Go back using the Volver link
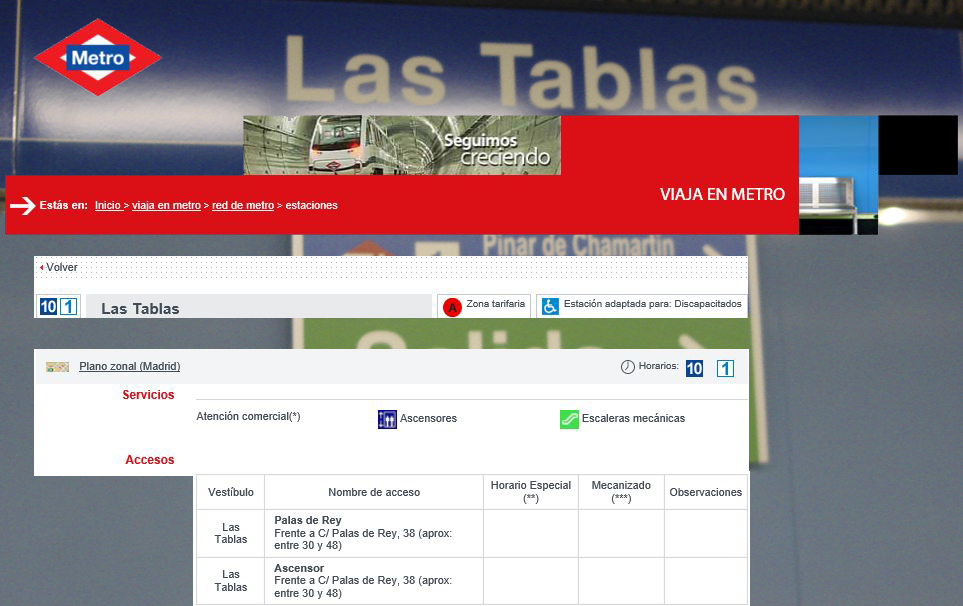963x606 pixels. 61,268
